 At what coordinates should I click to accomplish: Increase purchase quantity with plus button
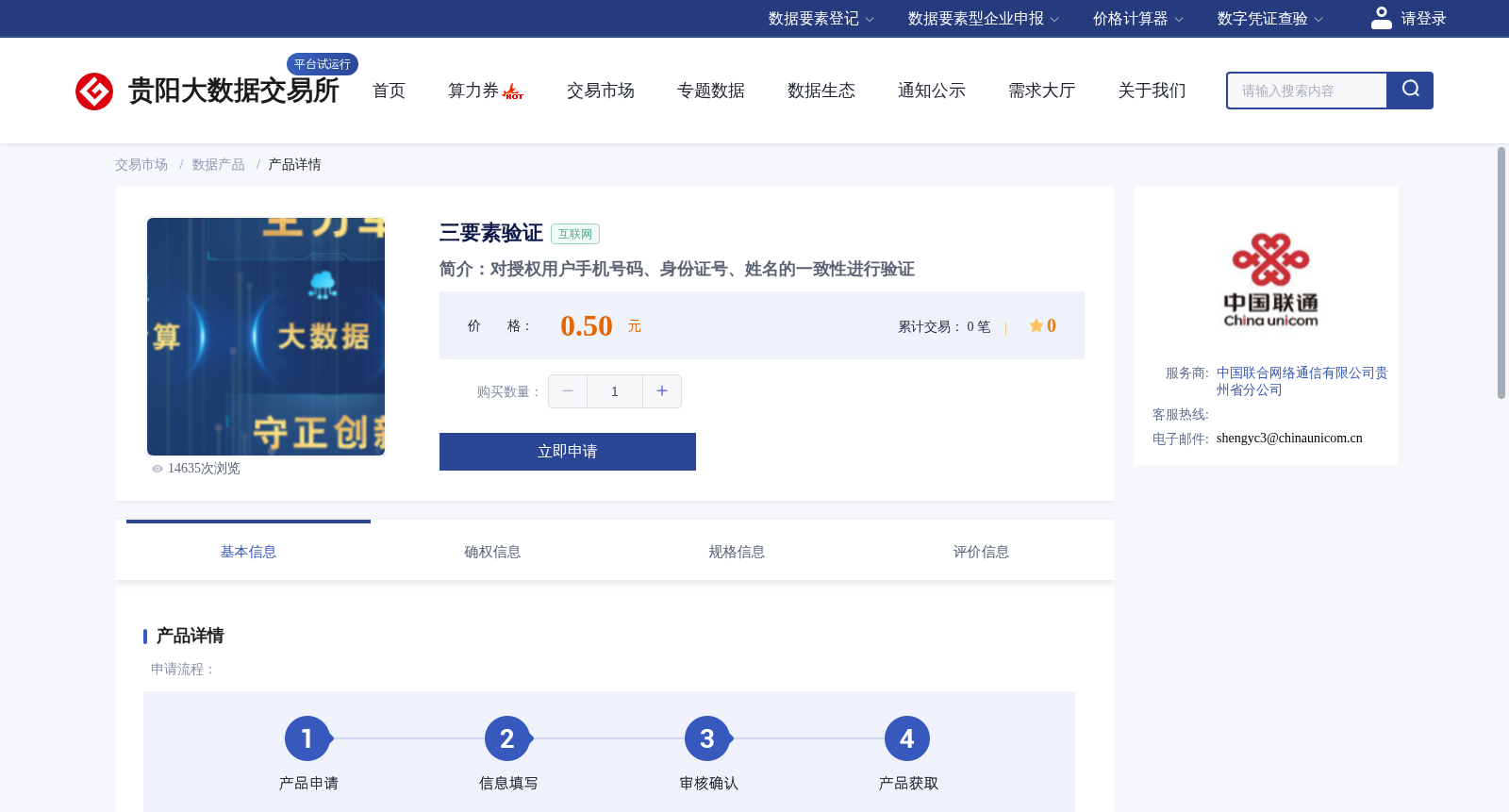(662, 391)
